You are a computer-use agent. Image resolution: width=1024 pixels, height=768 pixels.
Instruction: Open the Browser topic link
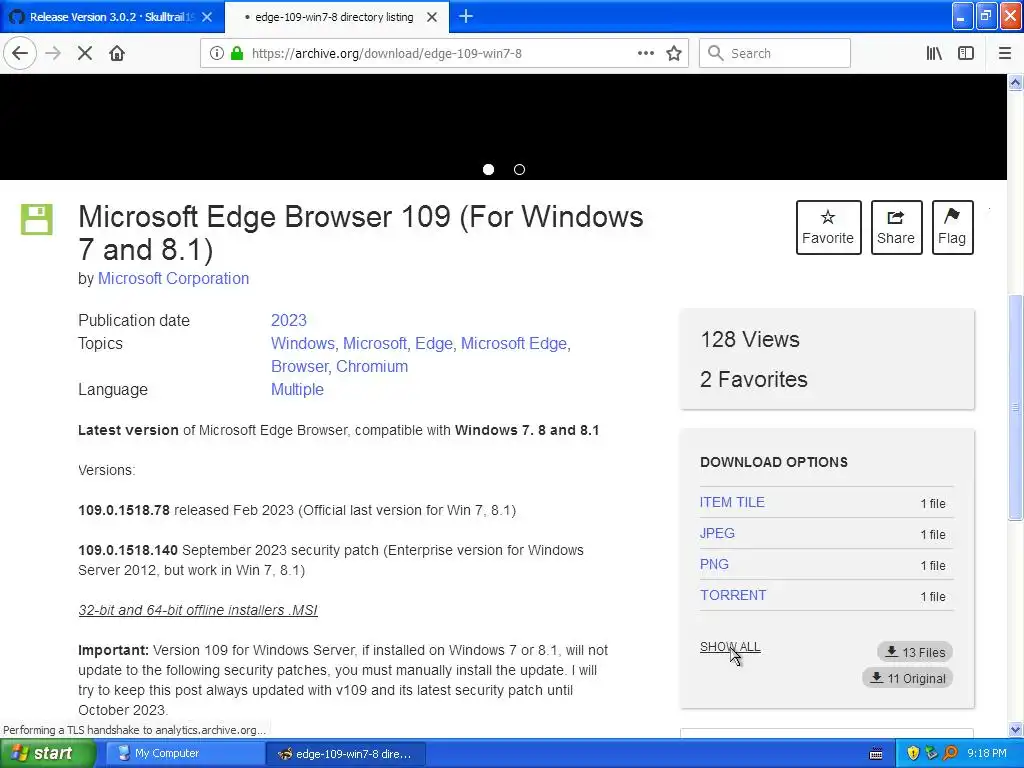tap(300, 366)
